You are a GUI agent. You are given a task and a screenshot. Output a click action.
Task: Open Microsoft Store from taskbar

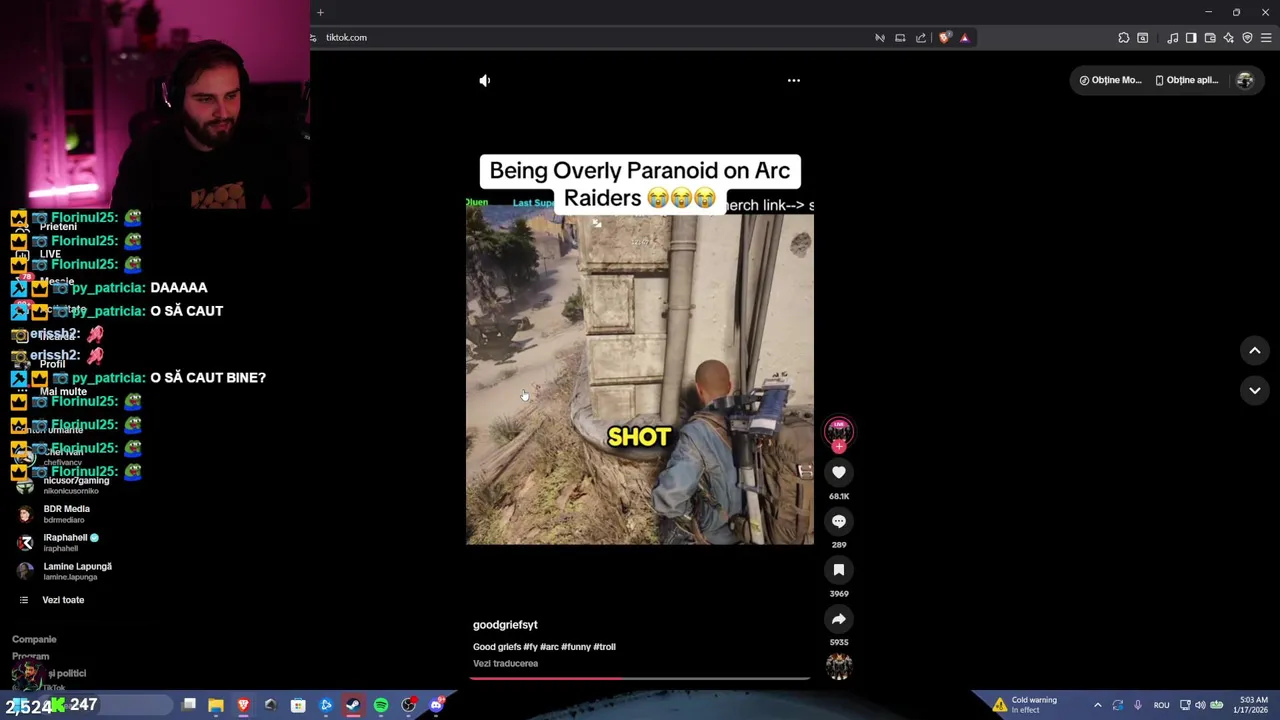click(x=298, y=705)
